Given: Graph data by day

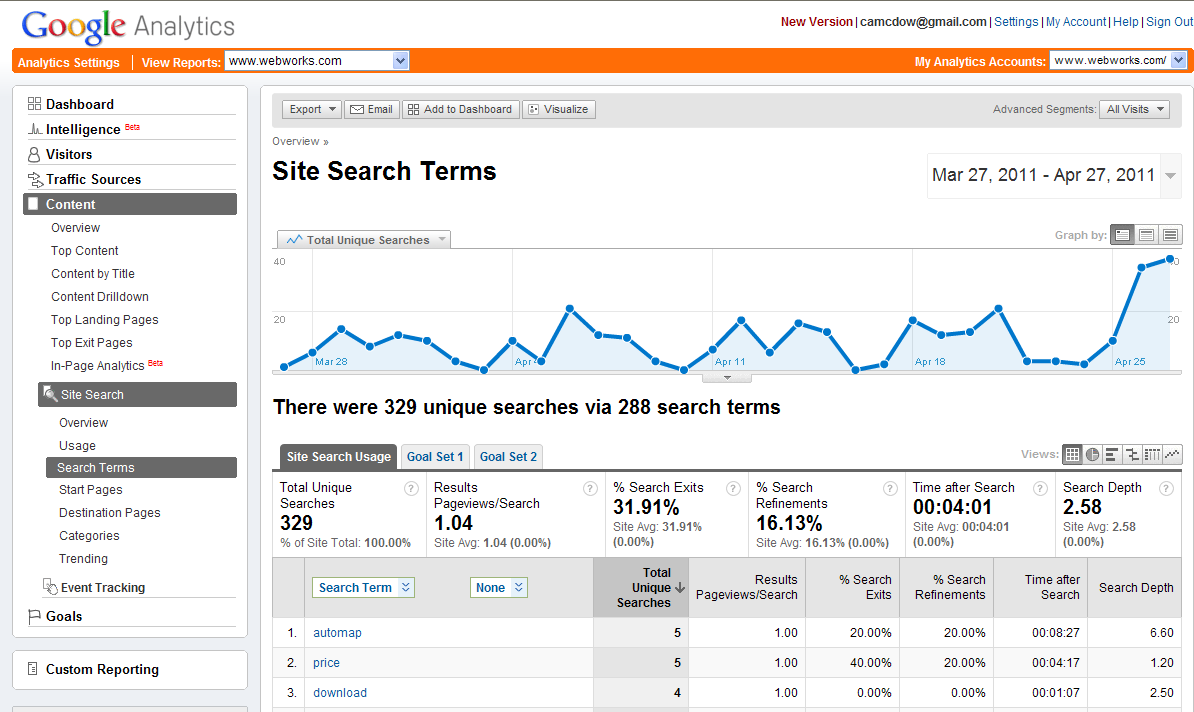Looking at the screenshot, I should 1122,235.
